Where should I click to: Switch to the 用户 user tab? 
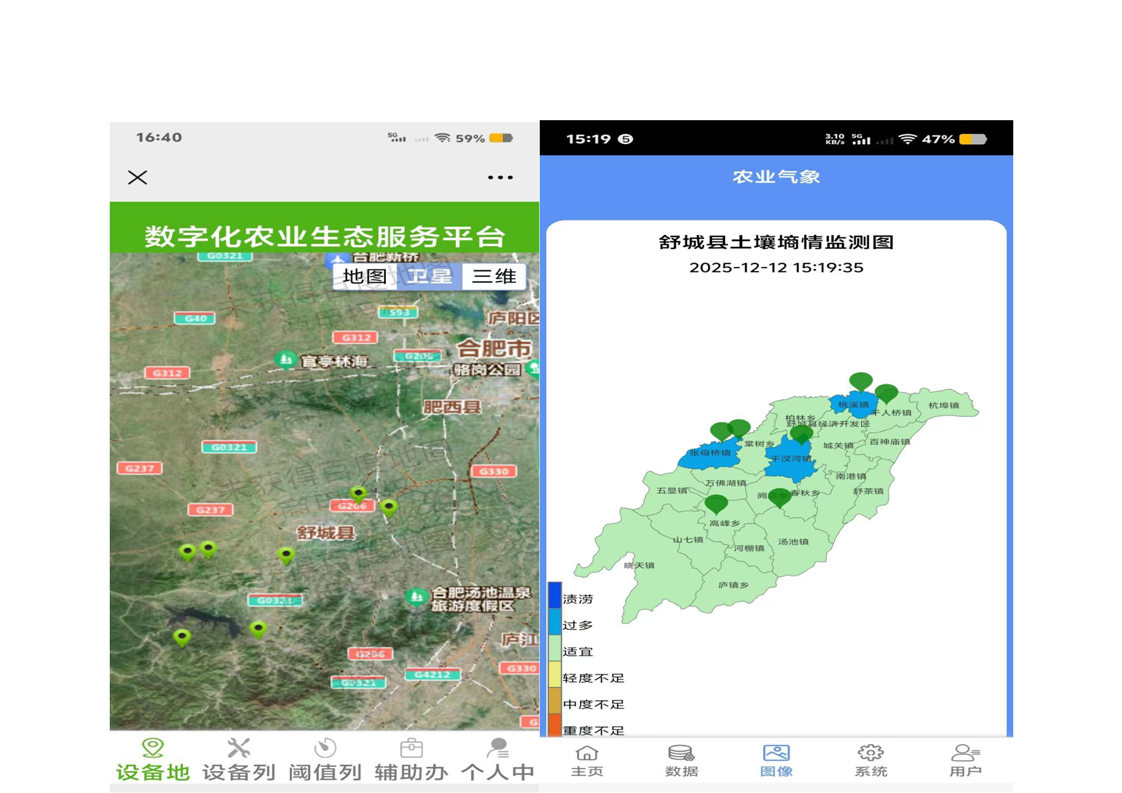coord(965,761)
